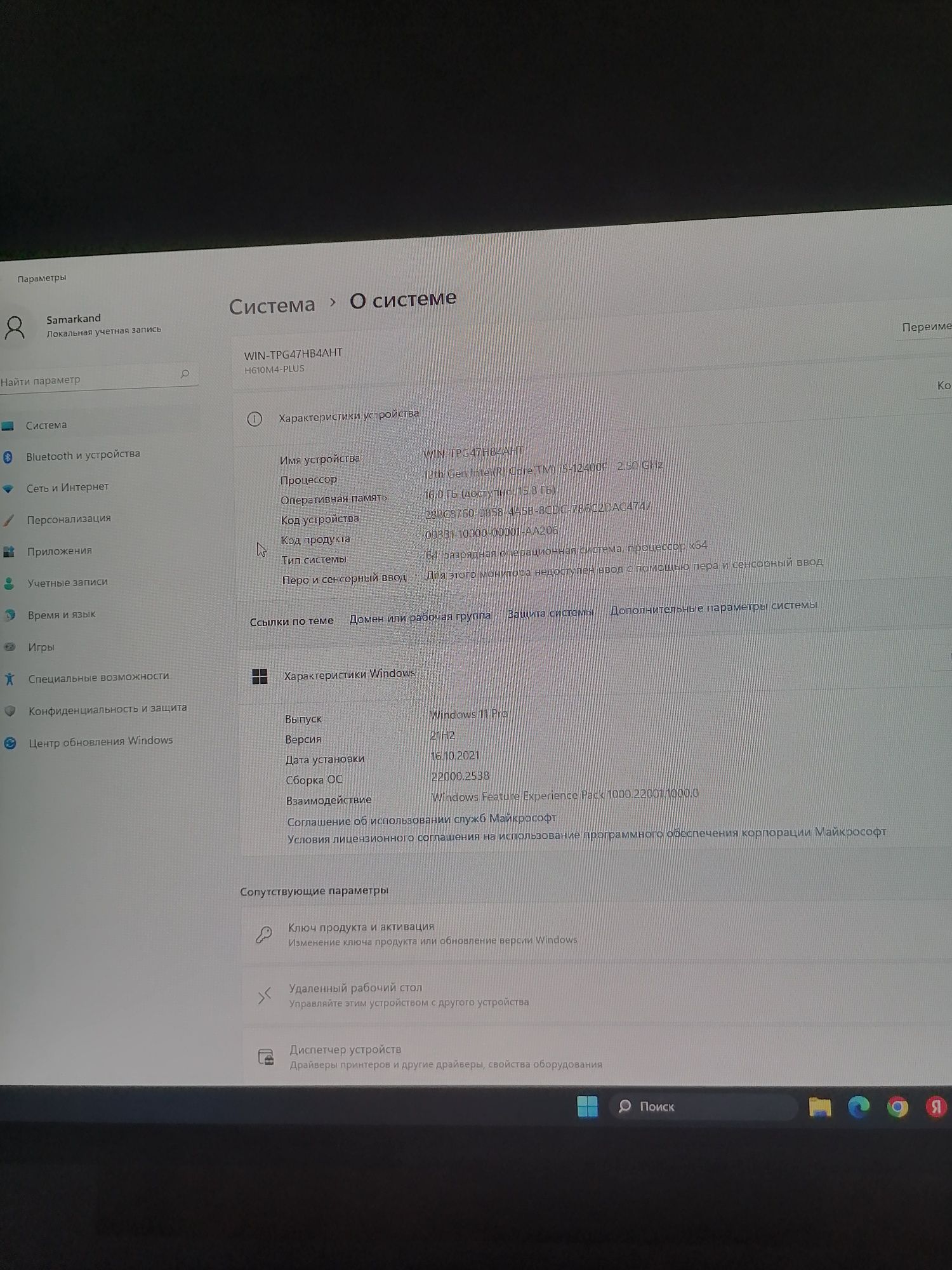Image resolution: width=952 pixels, height=1270 pixels.
Task: Click the info icon beside Характеристики устройства
Action: click(255, 419)
